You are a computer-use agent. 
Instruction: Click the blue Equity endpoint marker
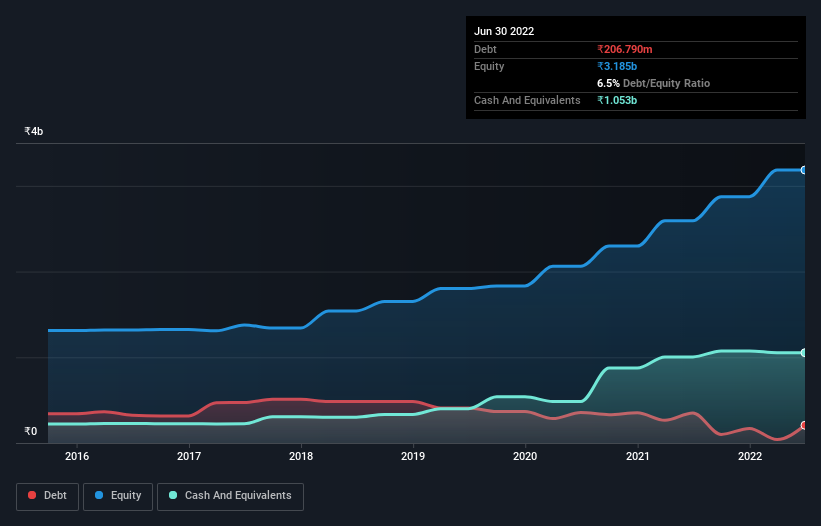[x=804, y=170]
